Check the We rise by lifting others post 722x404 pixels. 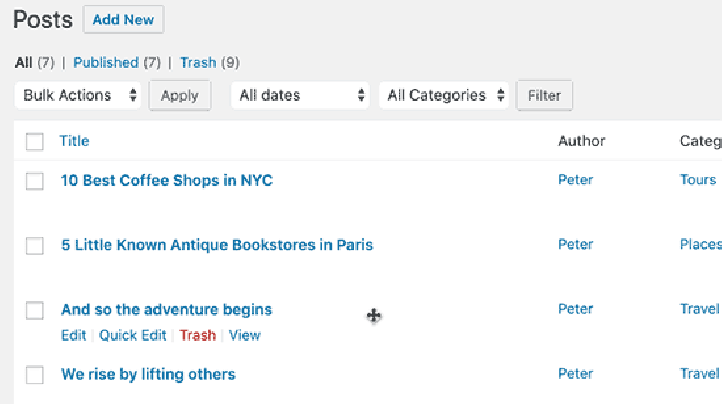tap(35, 375)
